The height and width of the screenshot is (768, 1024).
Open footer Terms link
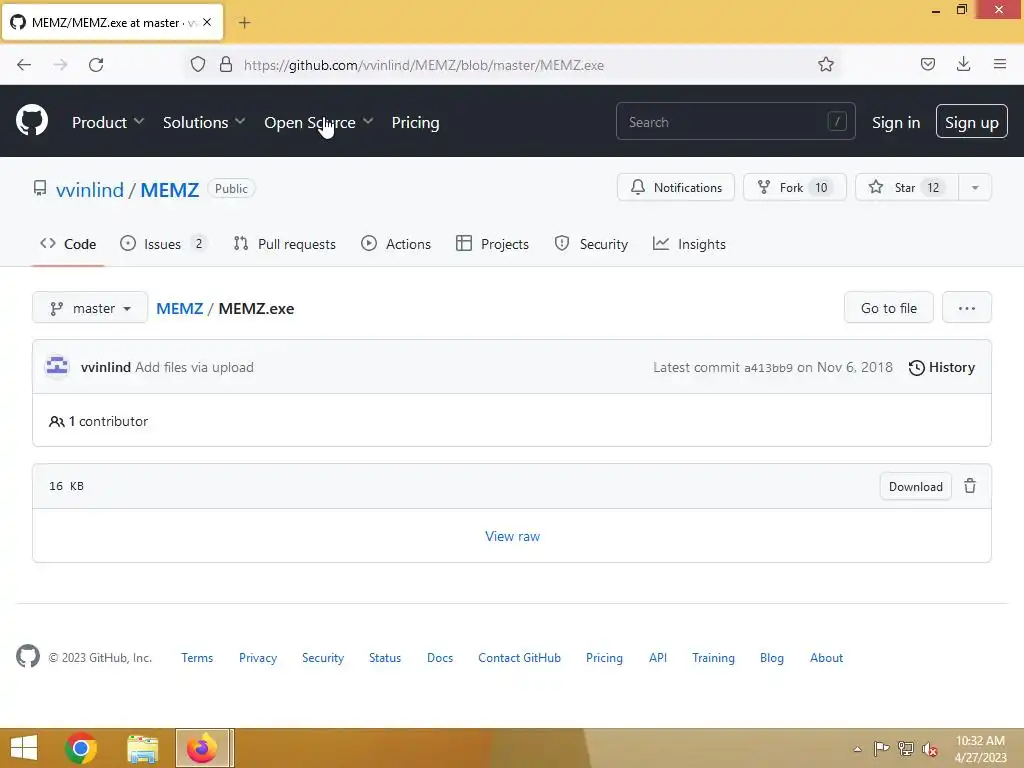(x=197, y=658)
